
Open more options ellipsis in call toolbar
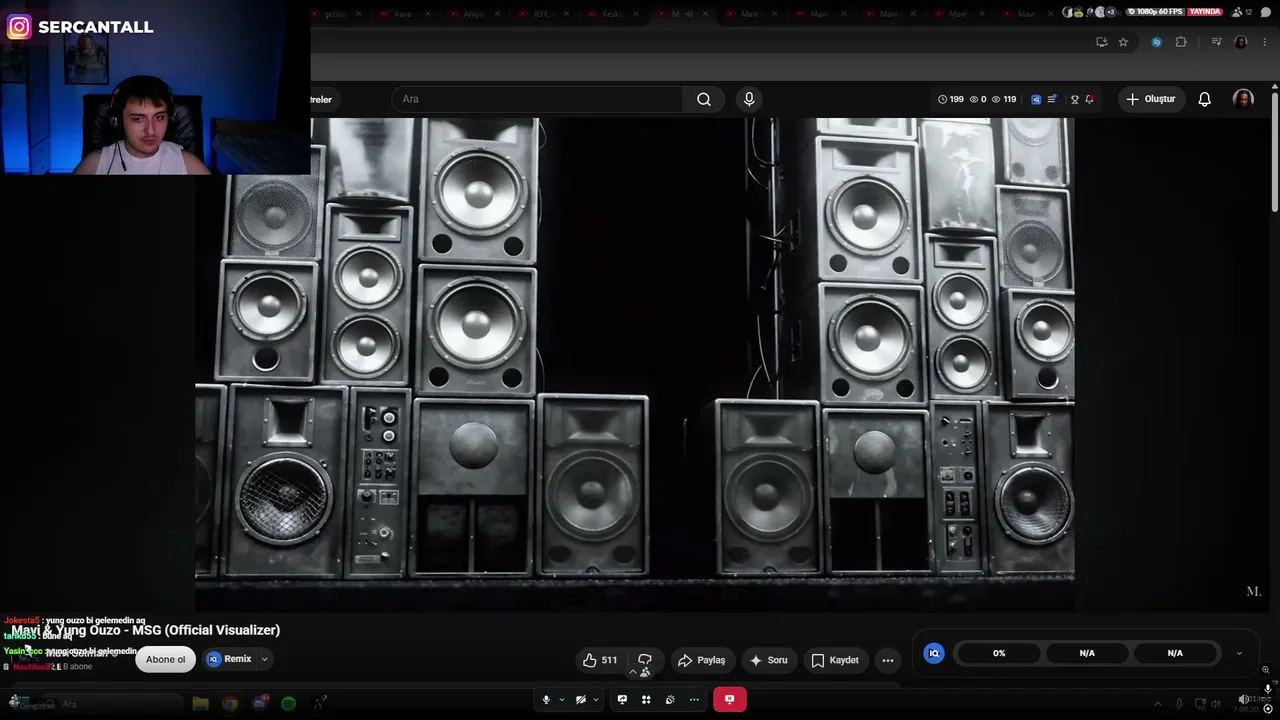[x=694, y=700]
